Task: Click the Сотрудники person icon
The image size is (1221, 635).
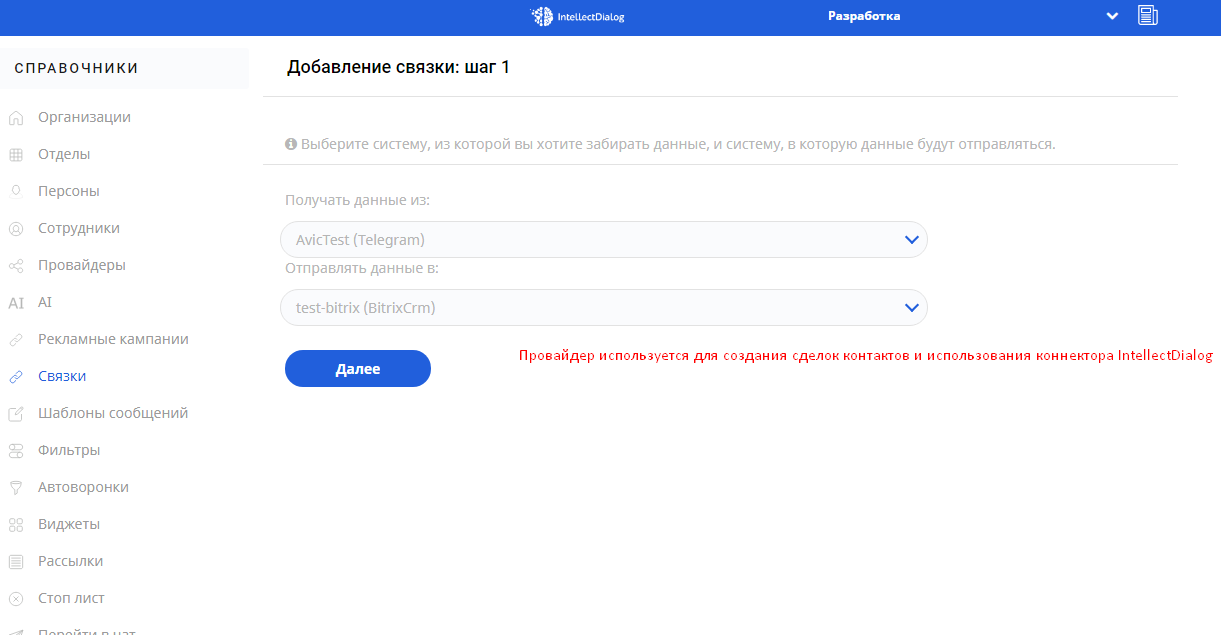Action: pyautogui.click(x=16, y=229)
